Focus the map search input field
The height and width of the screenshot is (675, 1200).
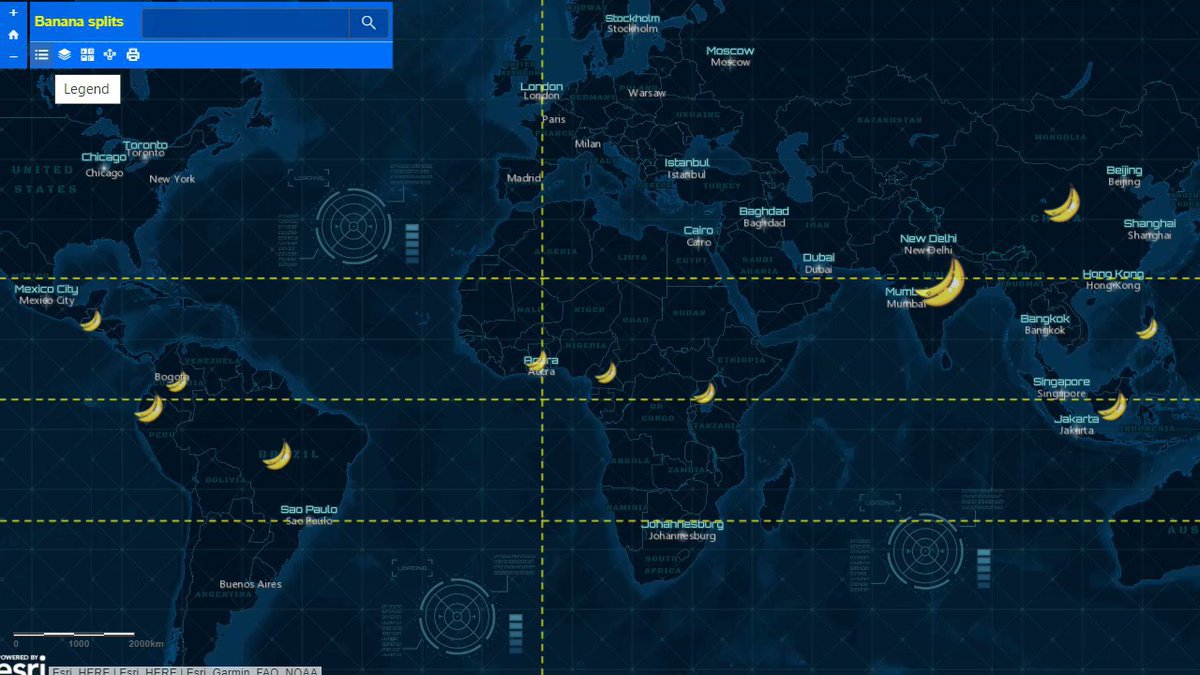pyautogui.click(x=245, y=23)
